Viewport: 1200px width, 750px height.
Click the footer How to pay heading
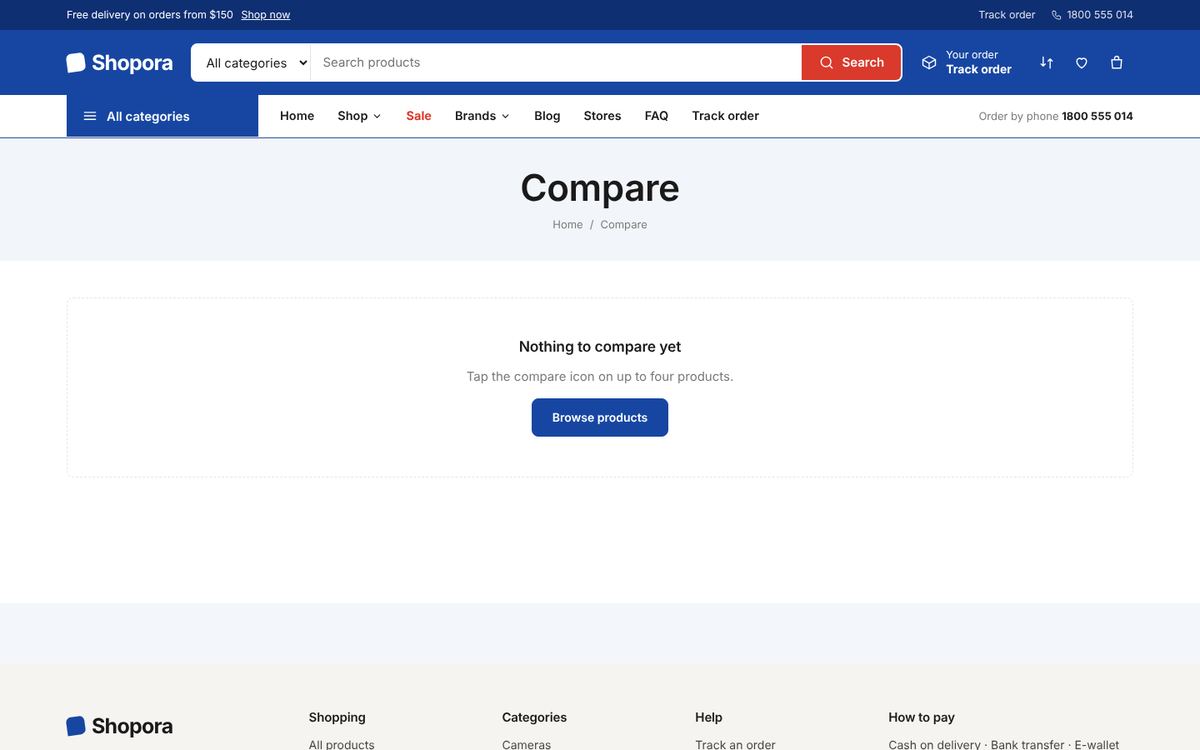[x=921, y=717]
